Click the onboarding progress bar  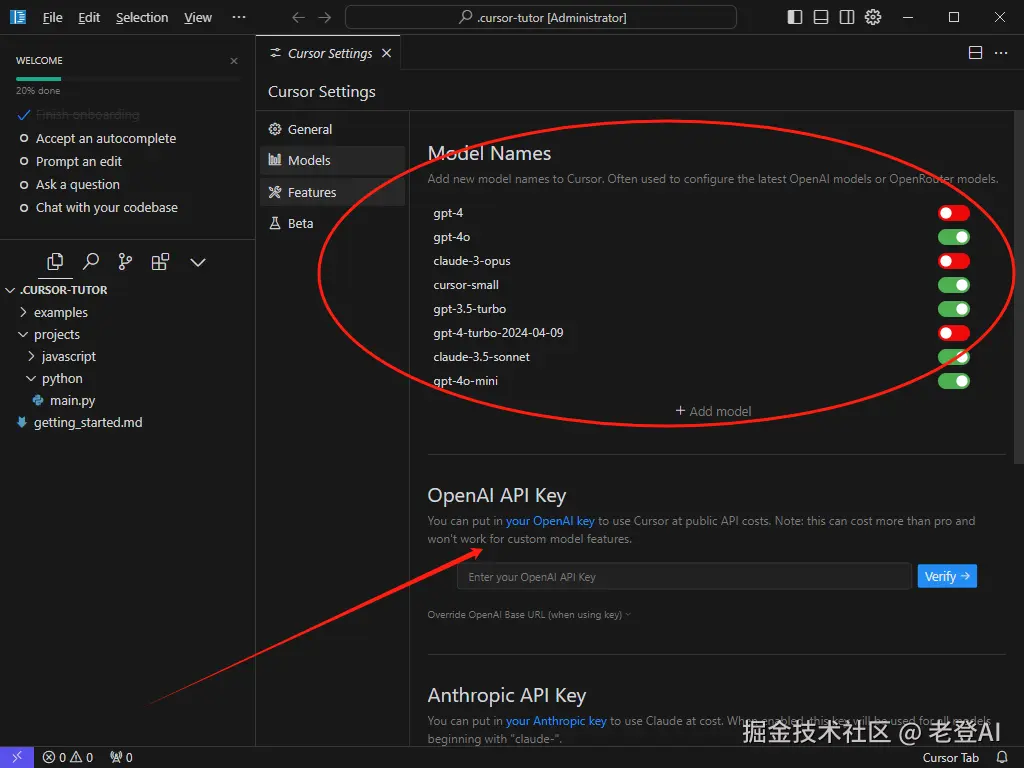[128, 79]
